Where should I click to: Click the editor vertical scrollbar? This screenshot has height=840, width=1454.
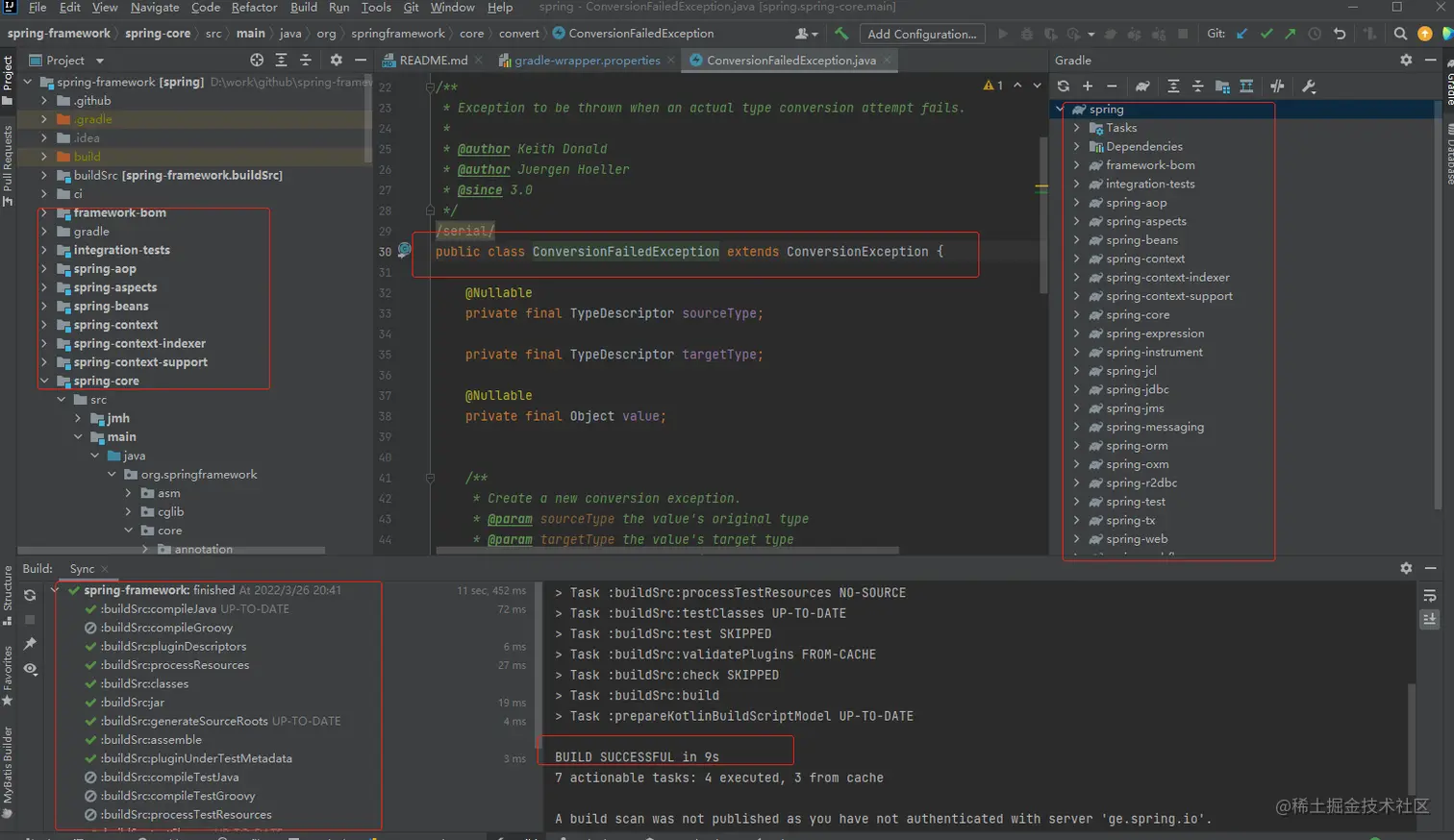1043,214
